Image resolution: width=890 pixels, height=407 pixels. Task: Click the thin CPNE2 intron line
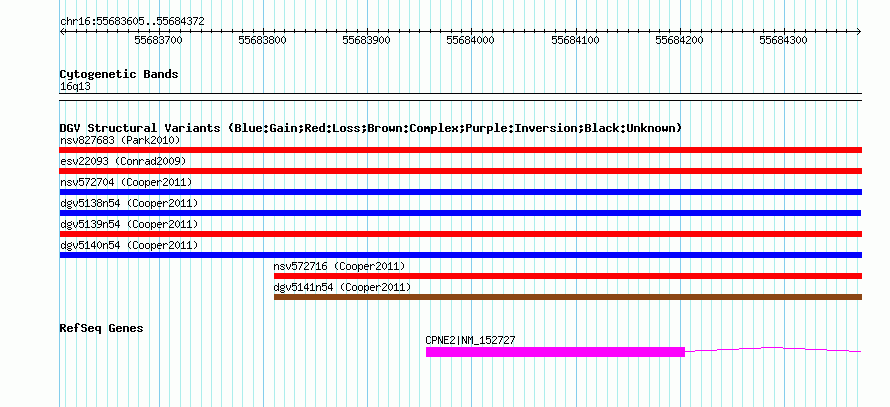point(773,350)
